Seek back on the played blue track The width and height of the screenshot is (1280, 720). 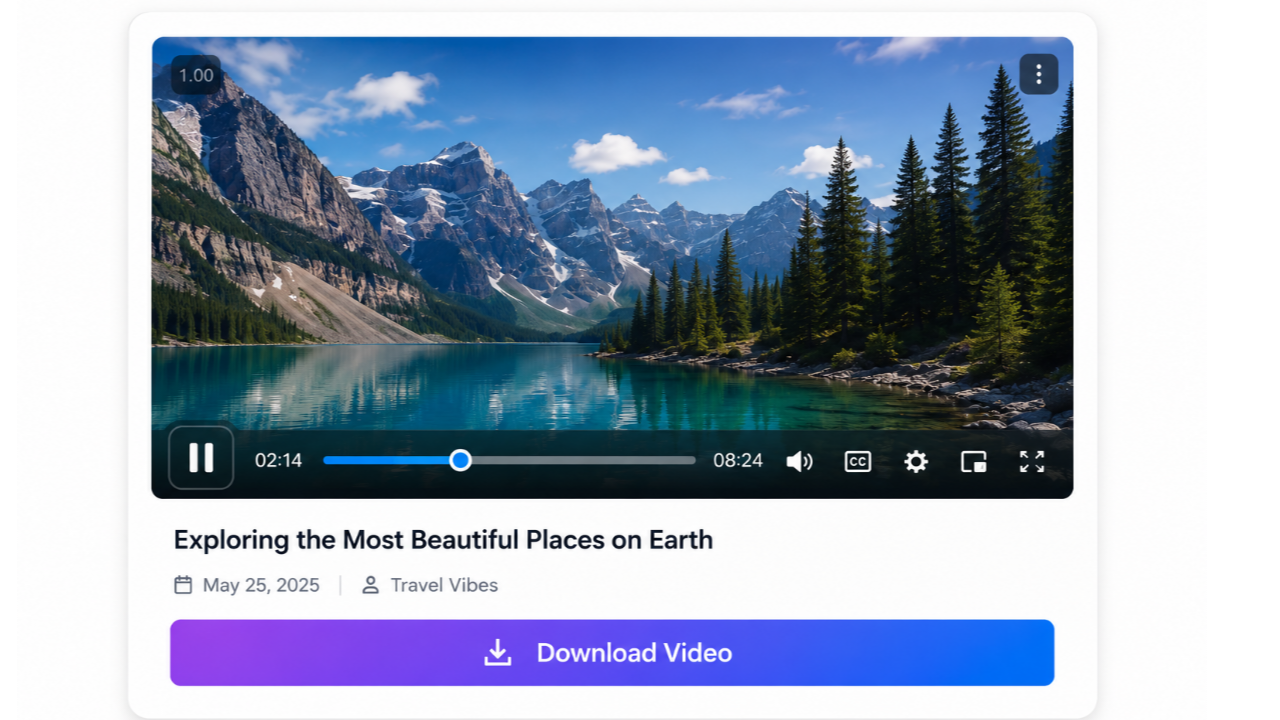coord(387,460)
